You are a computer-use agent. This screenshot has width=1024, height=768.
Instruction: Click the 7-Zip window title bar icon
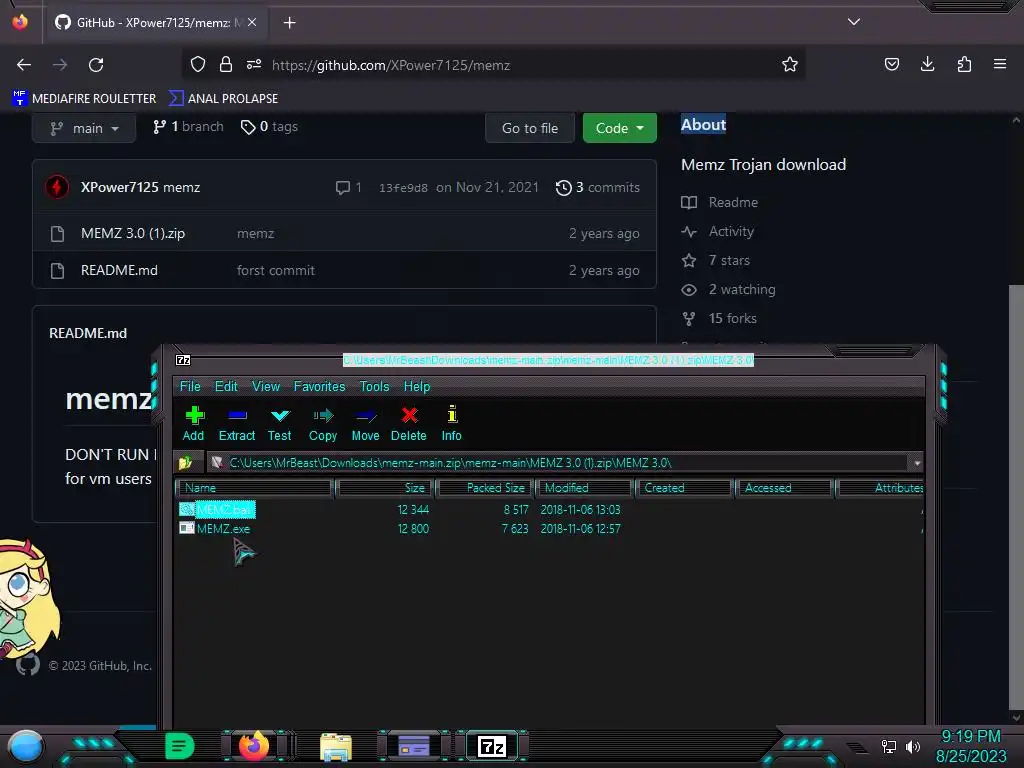point(184,360)
